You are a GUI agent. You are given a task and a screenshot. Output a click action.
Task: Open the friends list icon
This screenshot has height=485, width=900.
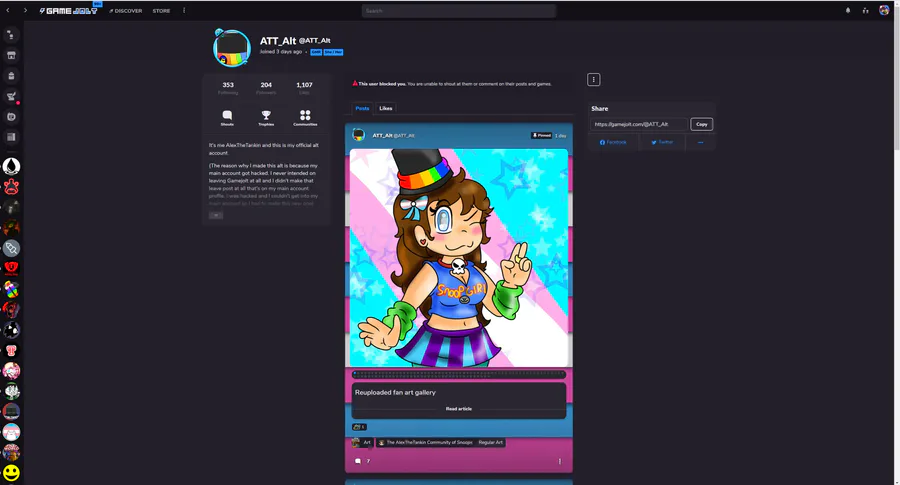pyautogui.click(x=866, y=10)
